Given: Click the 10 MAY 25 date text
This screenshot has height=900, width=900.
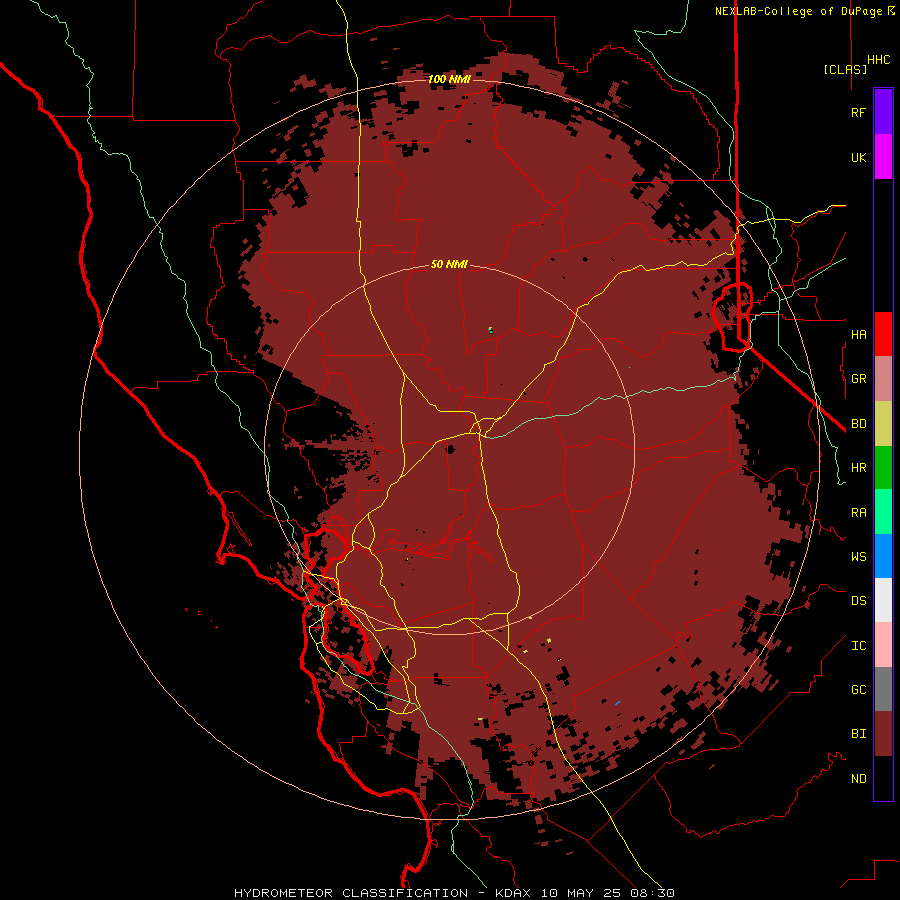Looking at the screenshot, I should click(582, 893).
